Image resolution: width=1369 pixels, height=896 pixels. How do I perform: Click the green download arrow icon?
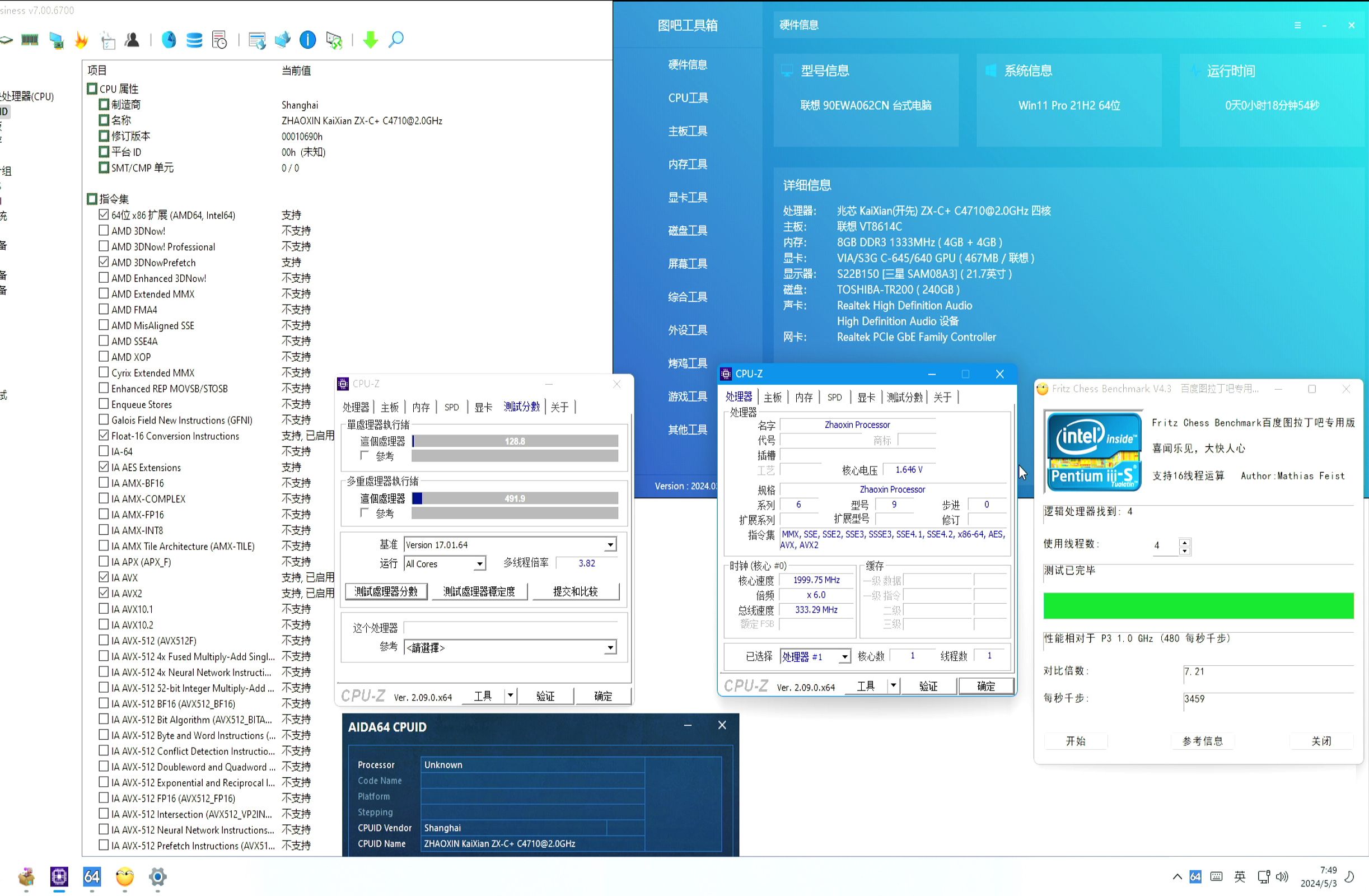[371, 40]
